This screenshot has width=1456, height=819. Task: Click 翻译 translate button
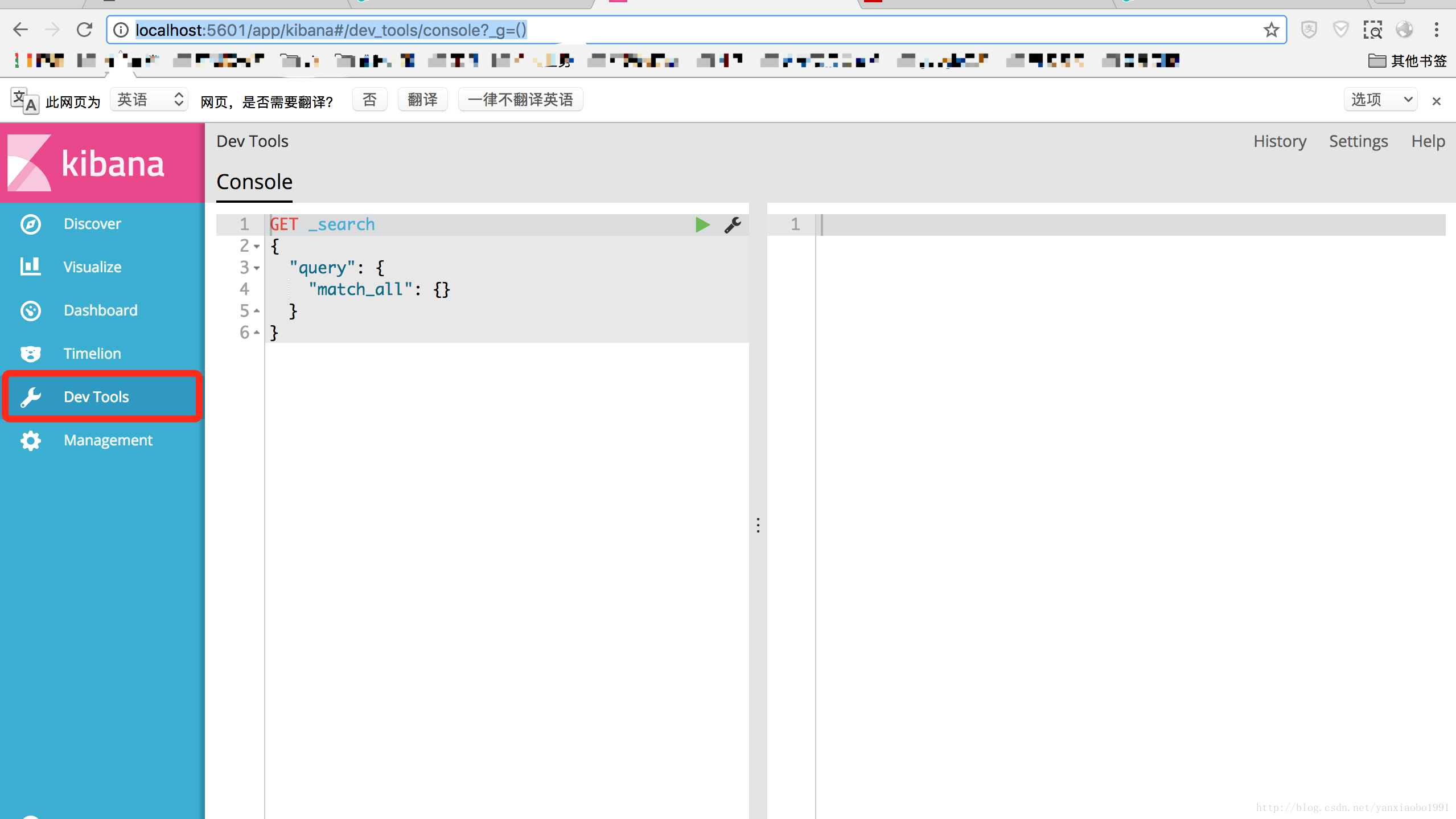pyautogui.click(x=423, y=100)
